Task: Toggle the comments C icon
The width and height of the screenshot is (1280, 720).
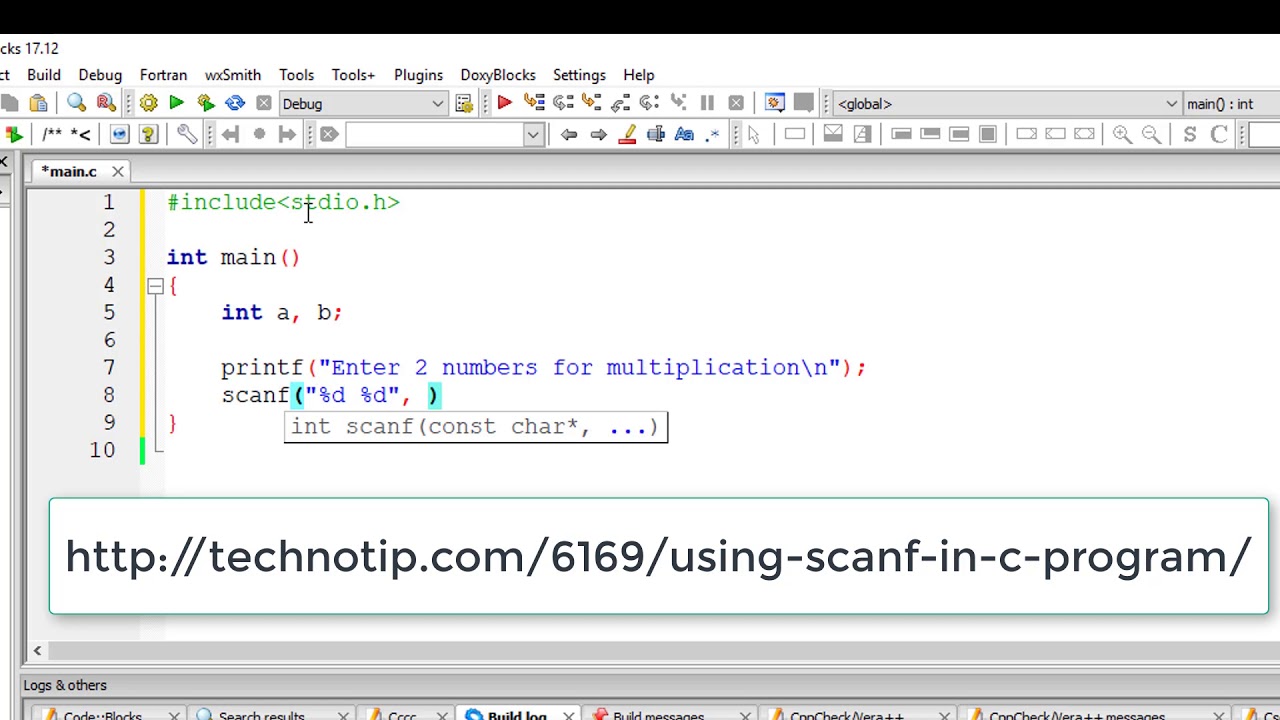Action: click(x=1219, y=134)
